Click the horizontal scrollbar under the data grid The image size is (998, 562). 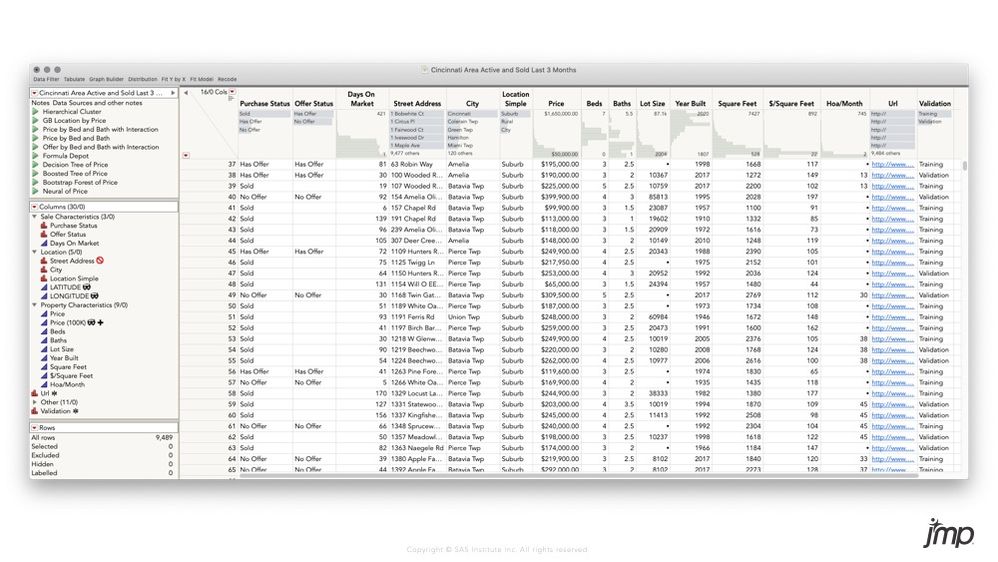[578, 475]
